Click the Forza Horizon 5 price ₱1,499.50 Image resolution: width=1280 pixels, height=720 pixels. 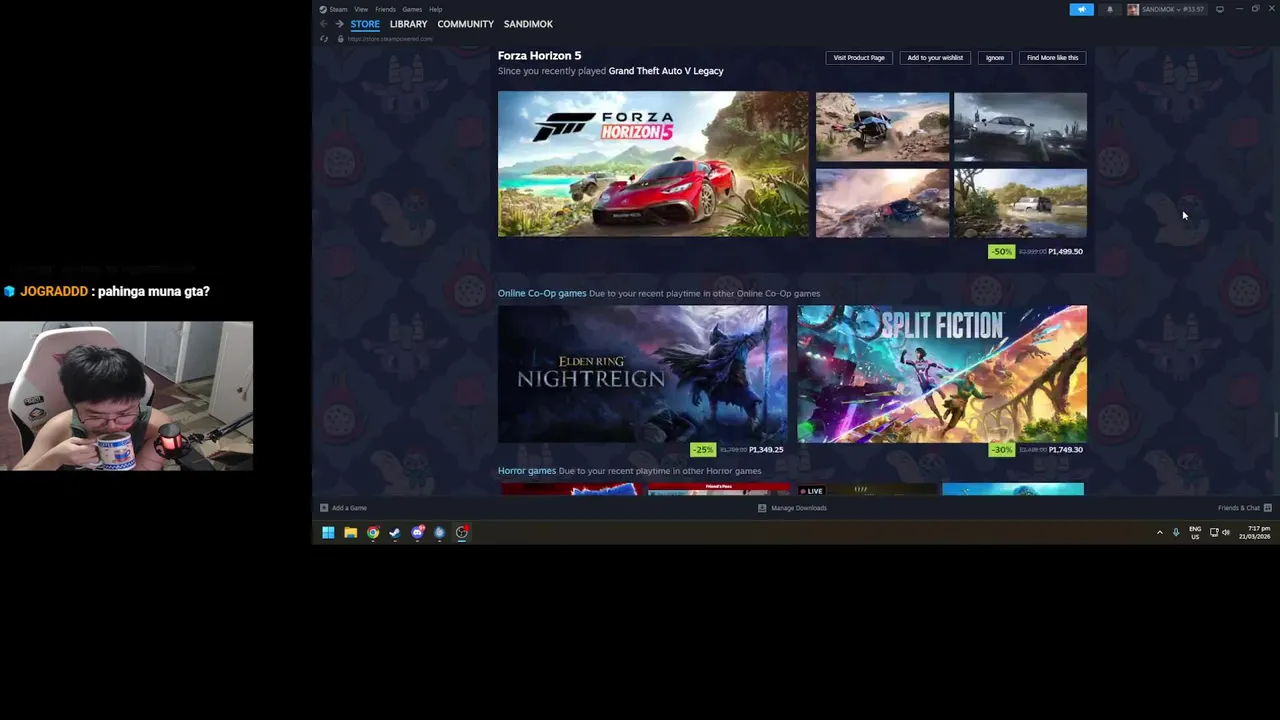1065,252
